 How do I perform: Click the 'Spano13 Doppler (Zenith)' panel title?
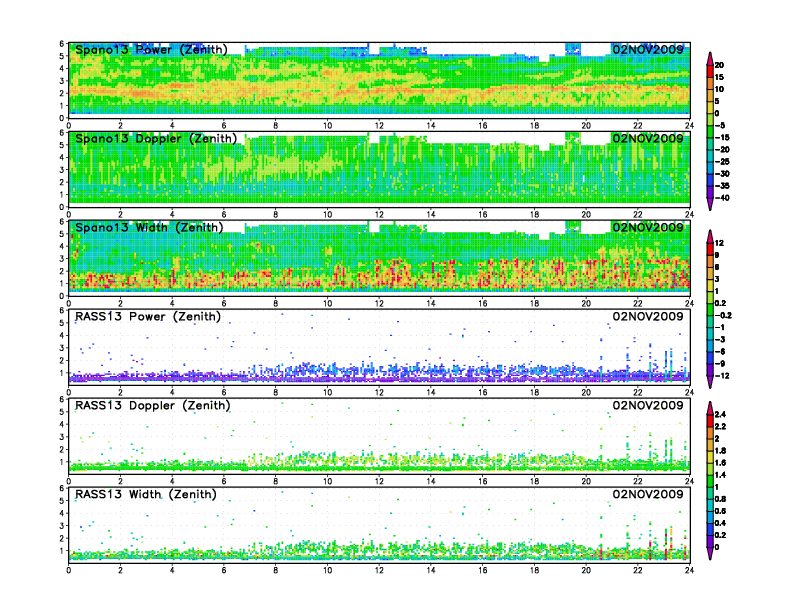point(156,139)
